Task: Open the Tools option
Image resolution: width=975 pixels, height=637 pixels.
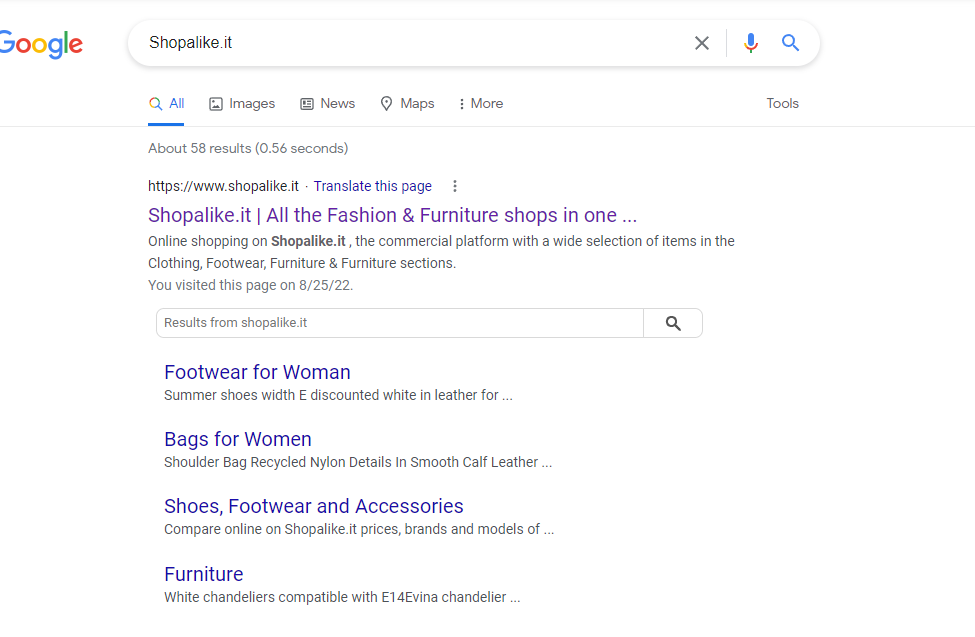Action: pyautogui.click(x=782, y=104)
